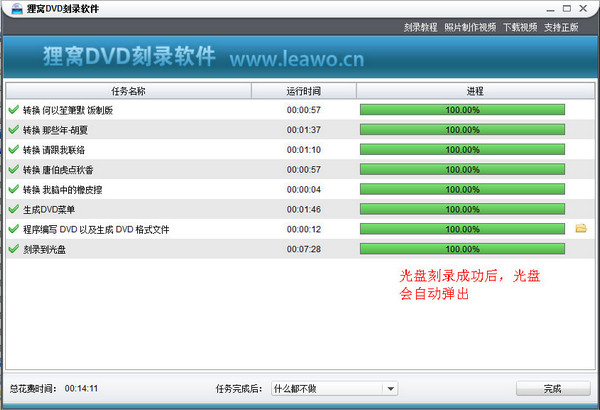600x410 pixels.
Task: Open 照片制作视频 menu link
Action: pyautogui.click(x=470, y=28)
